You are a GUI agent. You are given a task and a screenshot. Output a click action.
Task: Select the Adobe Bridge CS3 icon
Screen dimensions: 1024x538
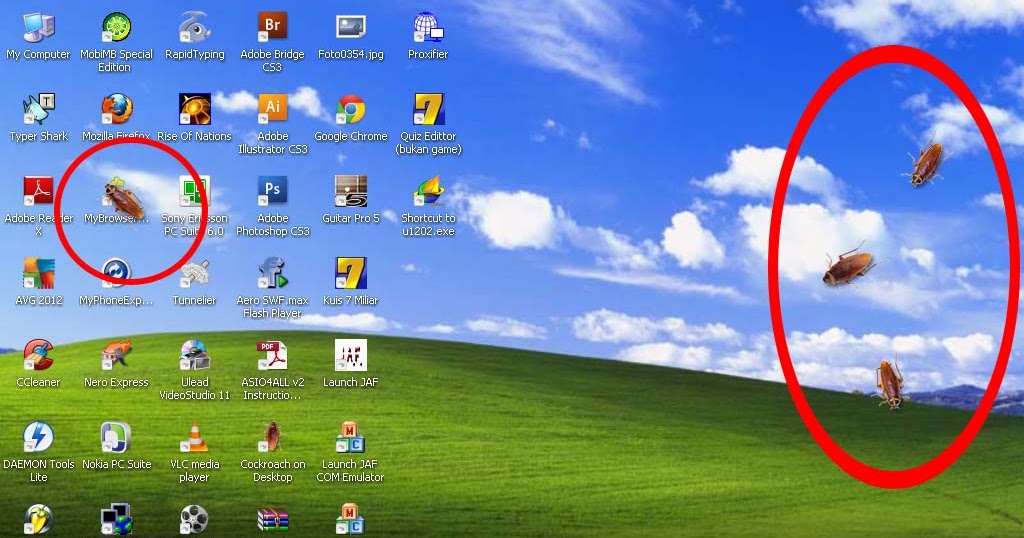pyautogui.click(x=272, y=27)
